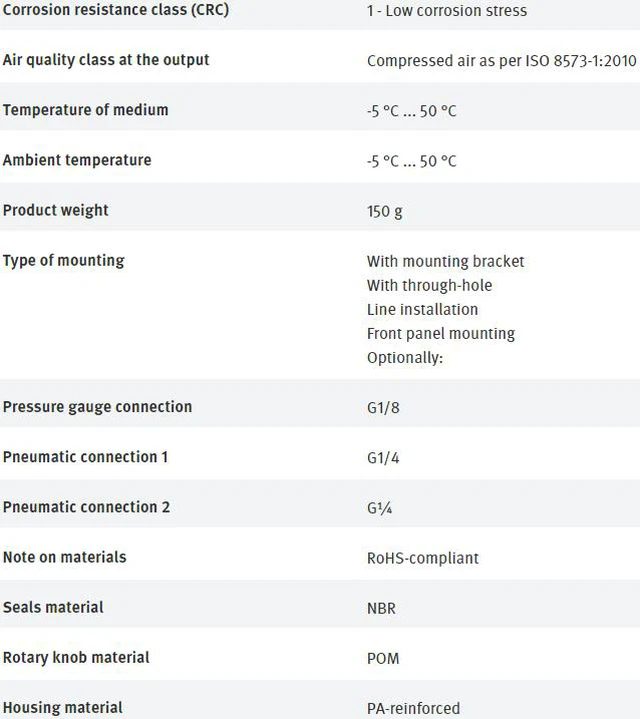Screen dimensions: 640x719
Task: Click the Air quality class at the output label
Action: (x=106, y=60)
